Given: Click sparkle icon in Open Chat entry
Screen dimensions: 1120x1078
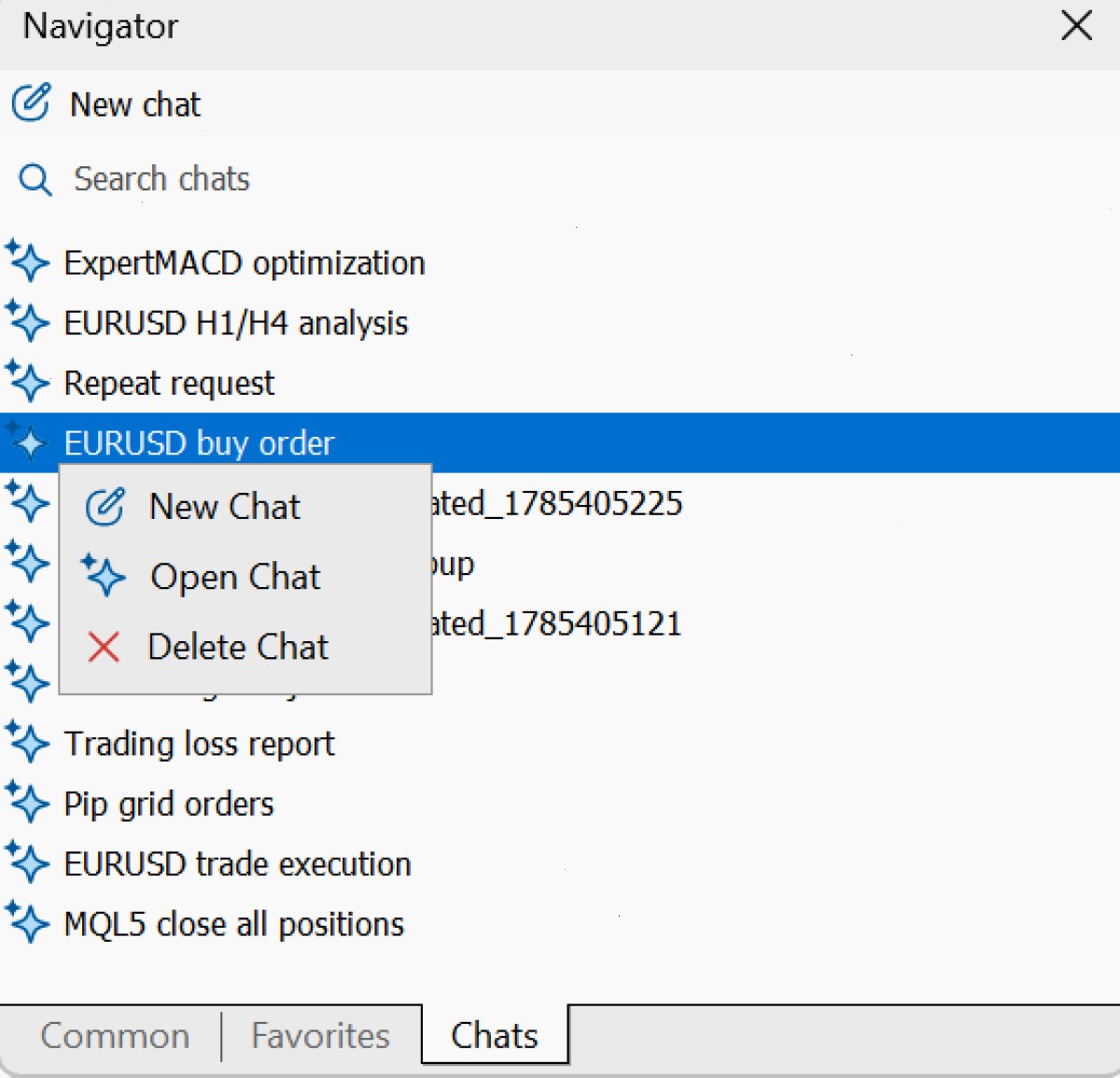Looking at the screenshot, I should pyautogui.click(x=103, y=575).
